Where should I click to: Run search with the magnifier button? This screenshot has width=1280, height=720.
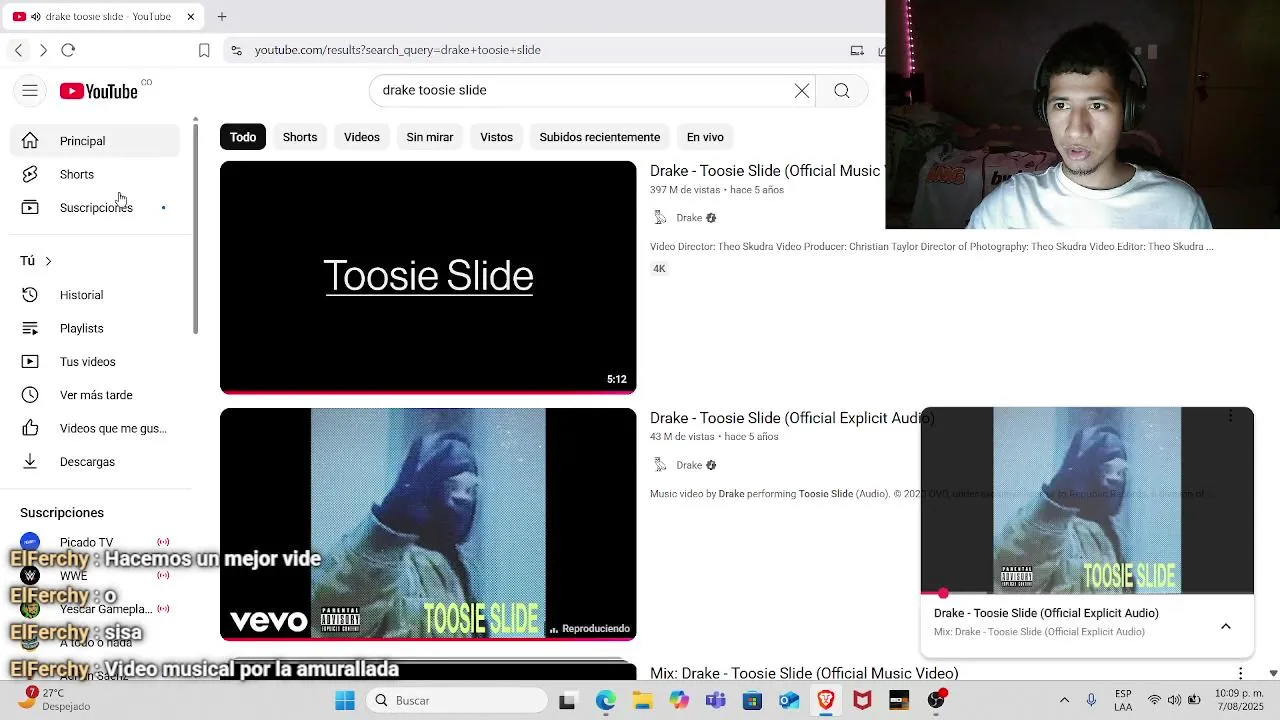(842, 91)
